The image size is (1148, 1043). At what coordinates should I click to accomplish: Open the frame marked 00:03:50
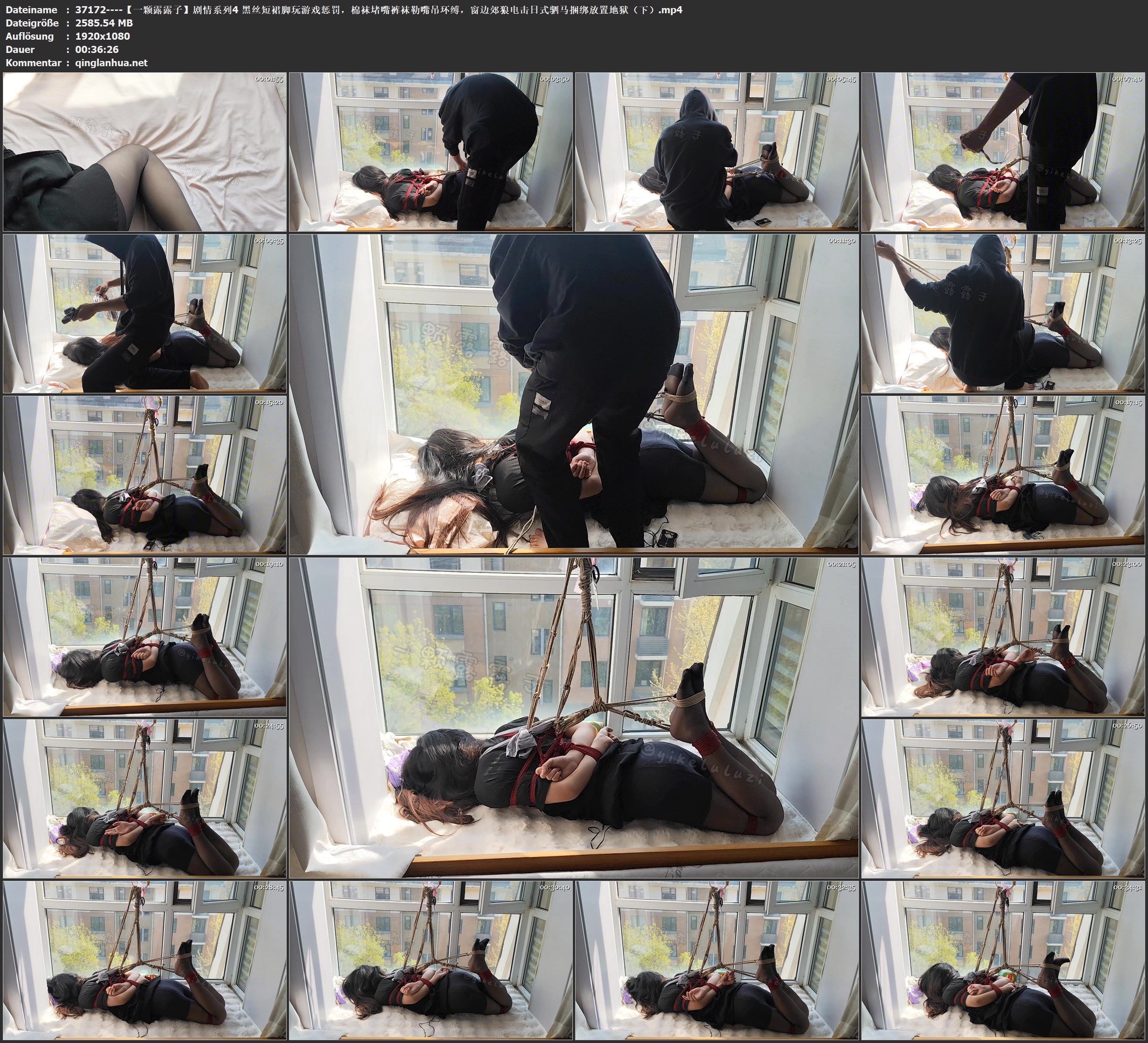pos(431,152)
